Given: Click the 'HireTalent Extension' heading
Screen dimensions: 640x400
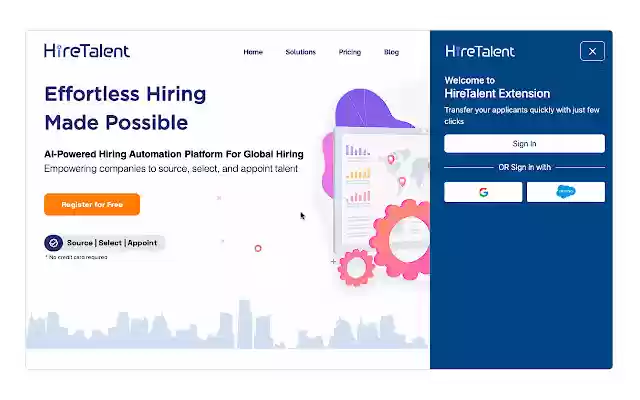Looking at the screenshot, I should (497, 94).
